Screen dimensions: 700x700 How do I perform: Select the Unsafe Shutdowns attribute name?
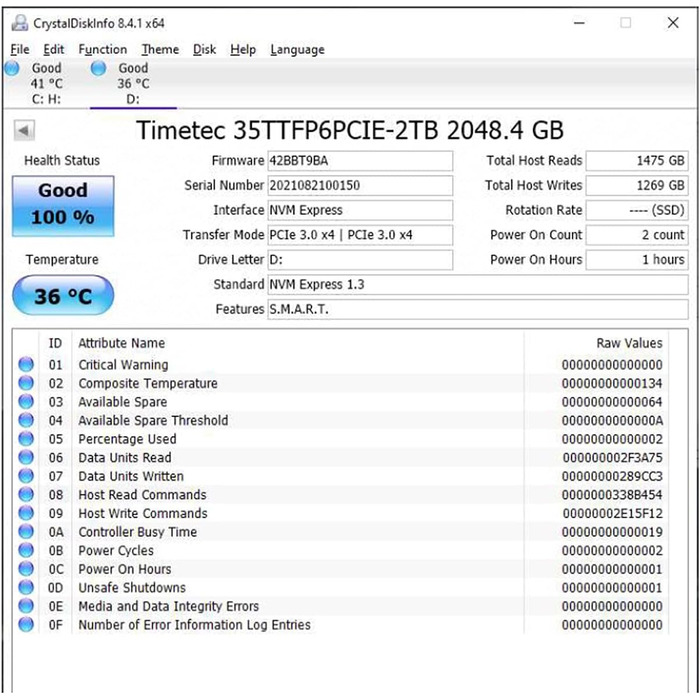point(132,588)
